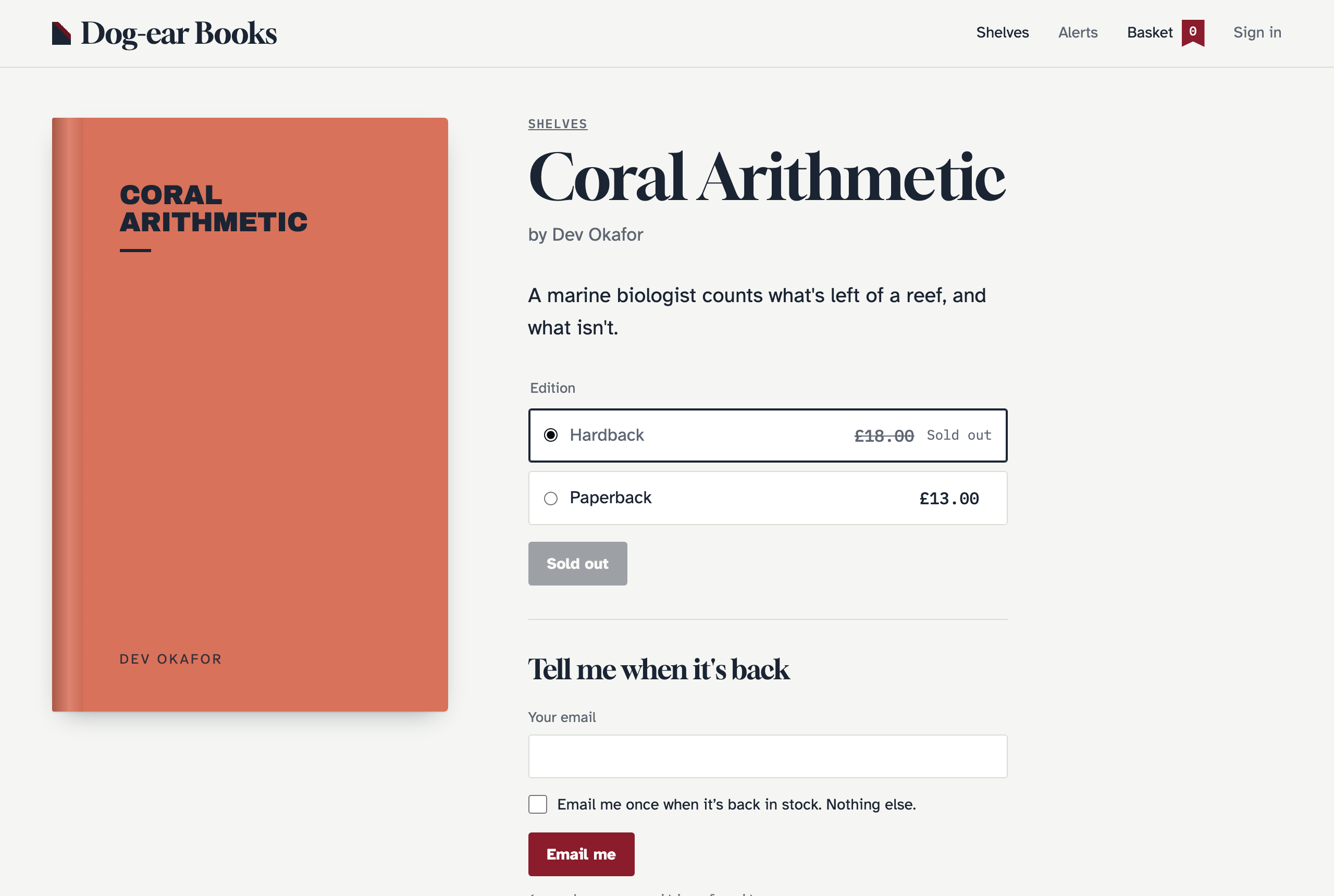This screenshot has width=1334, height=896.
Task: Click the Hardback edition label text
Action: tap(607, 435)
